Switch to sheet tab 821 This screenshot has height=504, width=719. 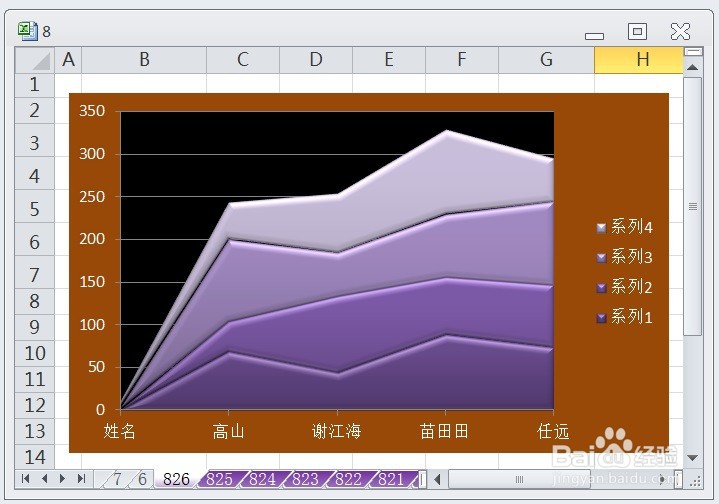391,479
